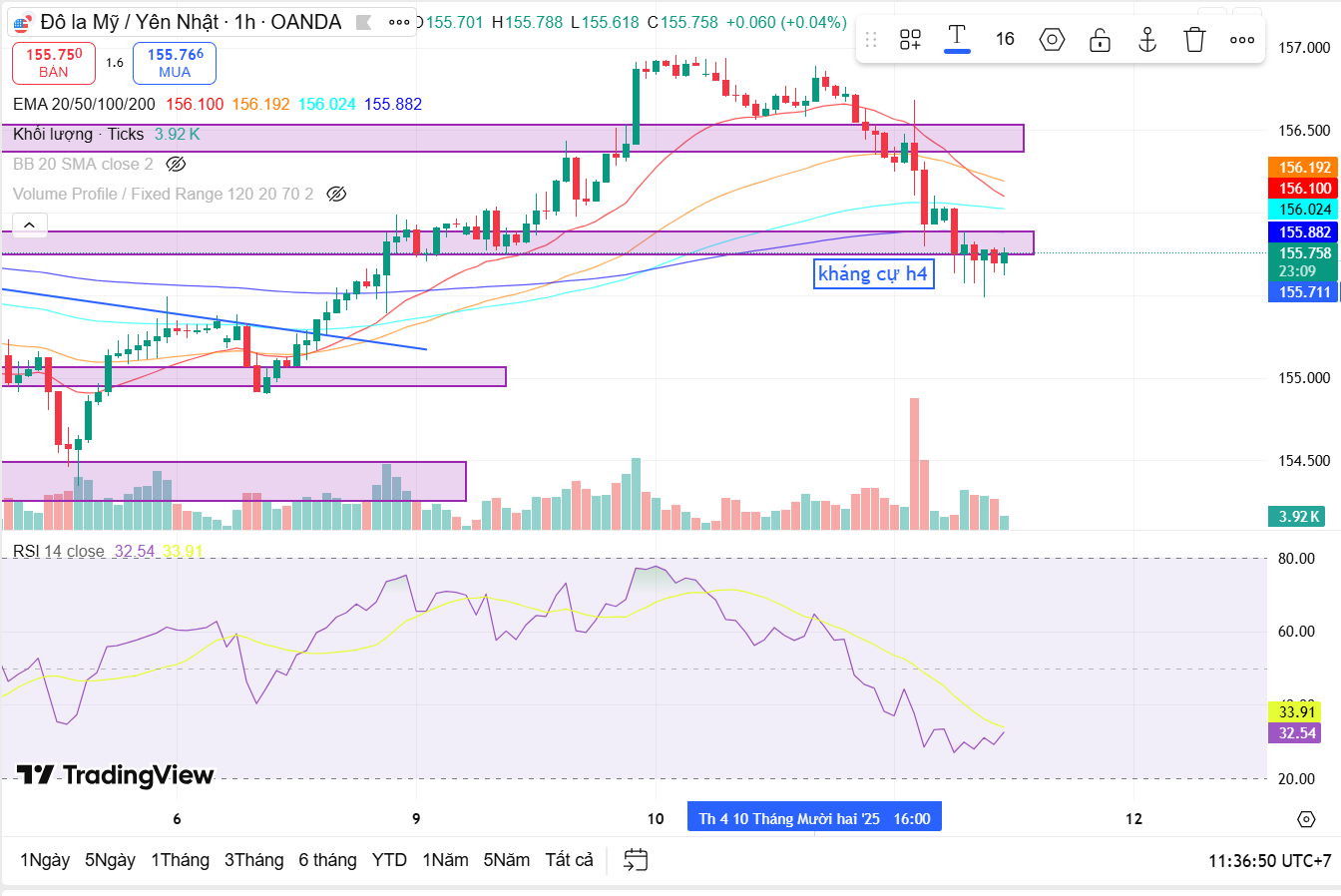Select the text tool T icon
The image size is (1341, 896).
point(957,38)
